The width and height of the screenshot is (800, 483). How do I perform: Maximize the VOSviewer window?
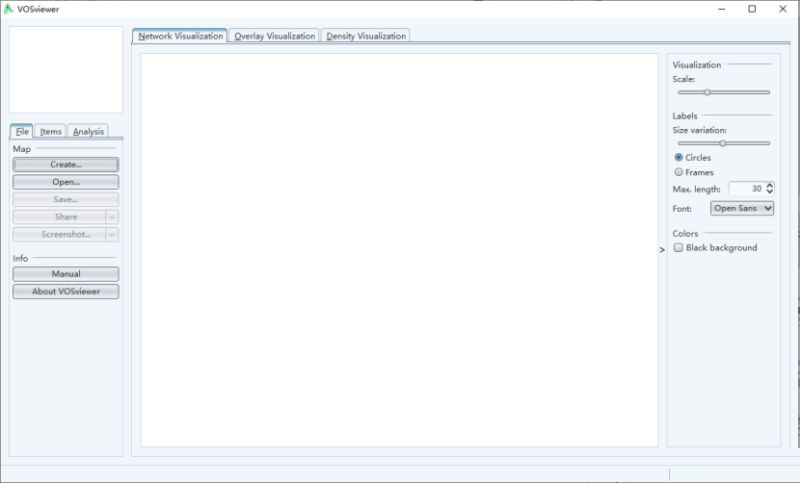(752, 9)
